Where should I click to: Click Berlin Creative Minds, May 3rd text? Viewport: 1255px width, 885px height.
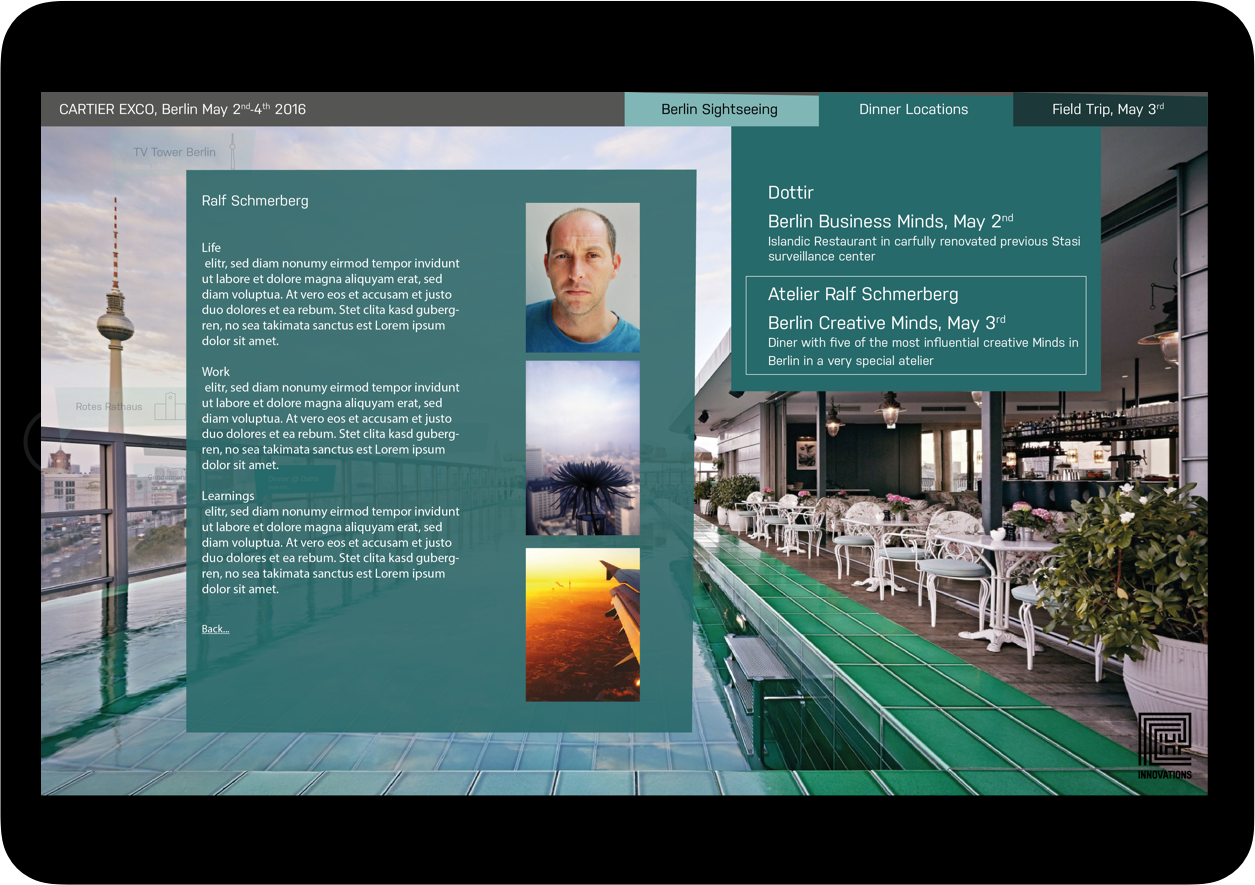pos(886,323)
